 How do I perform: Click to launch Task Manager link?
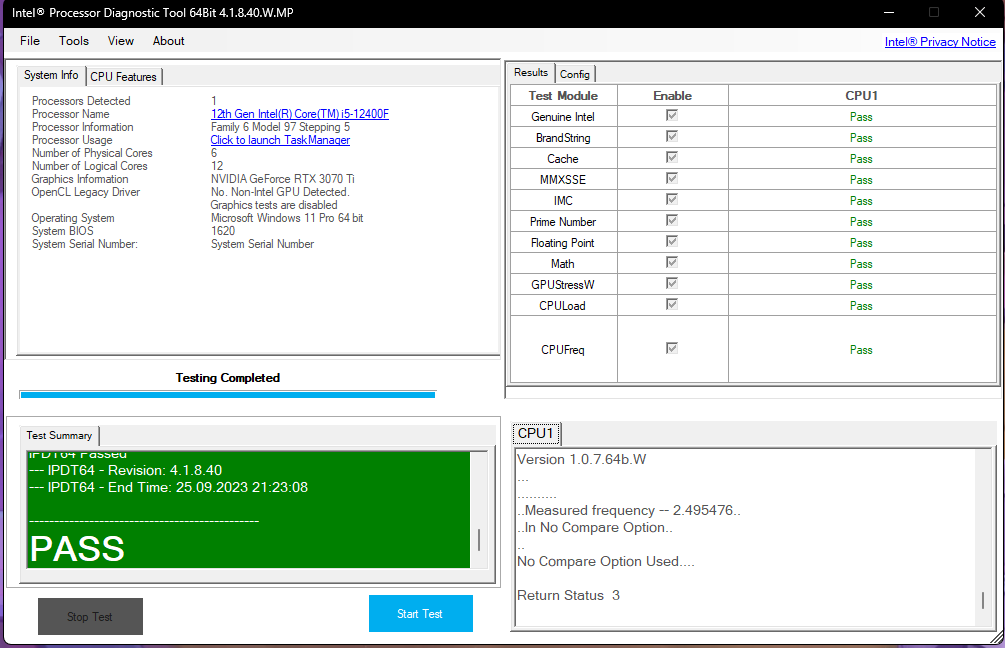point(280,140)
